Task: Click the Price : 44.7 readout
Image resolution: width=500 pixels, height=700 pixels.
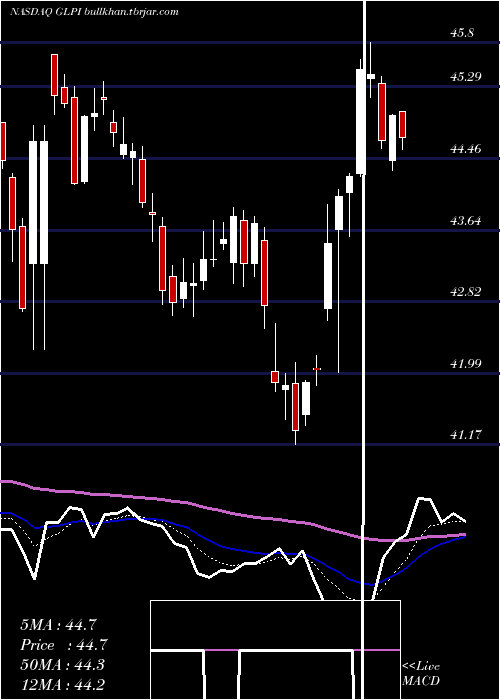Action: (64, 645)
